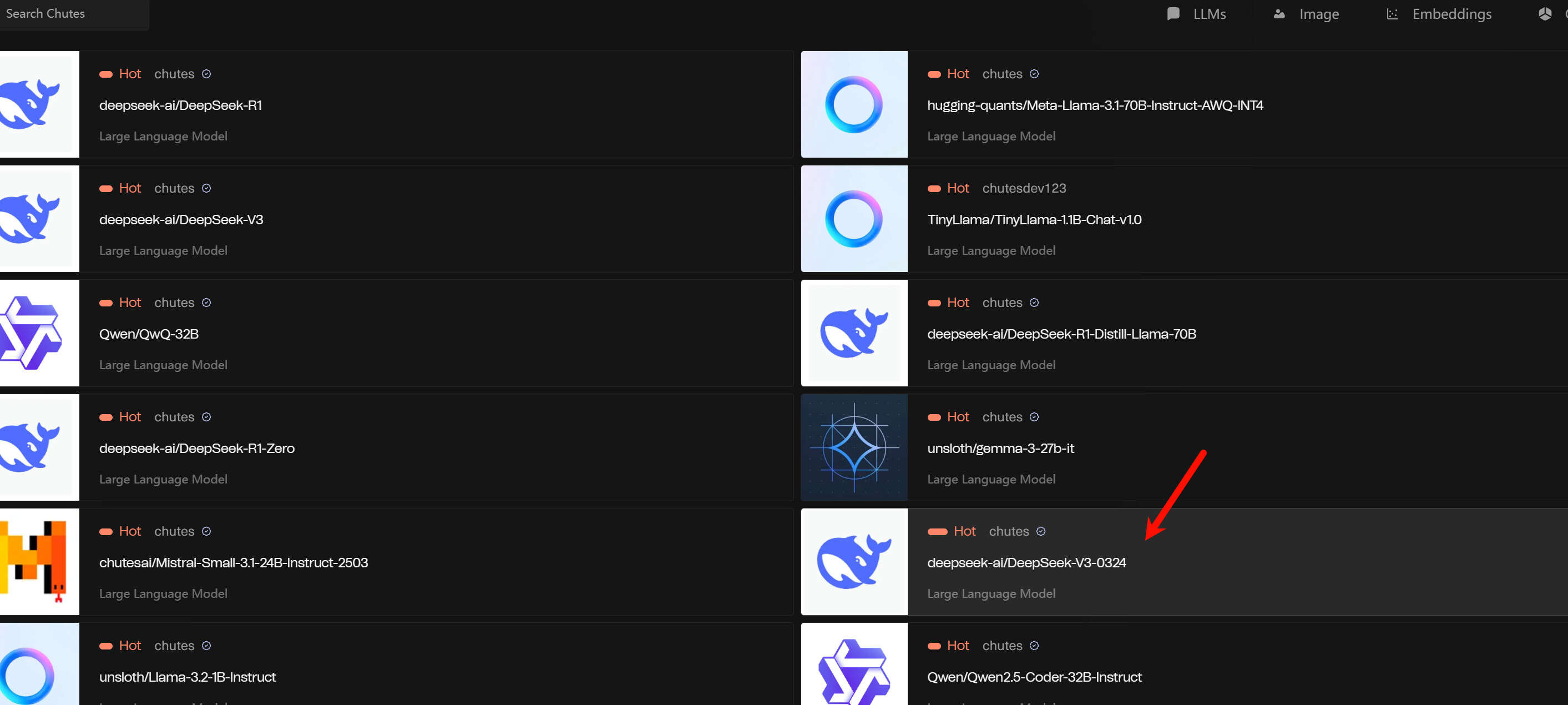Click verified badge in DeepSeek-R1-Zero row

point(206,417)
